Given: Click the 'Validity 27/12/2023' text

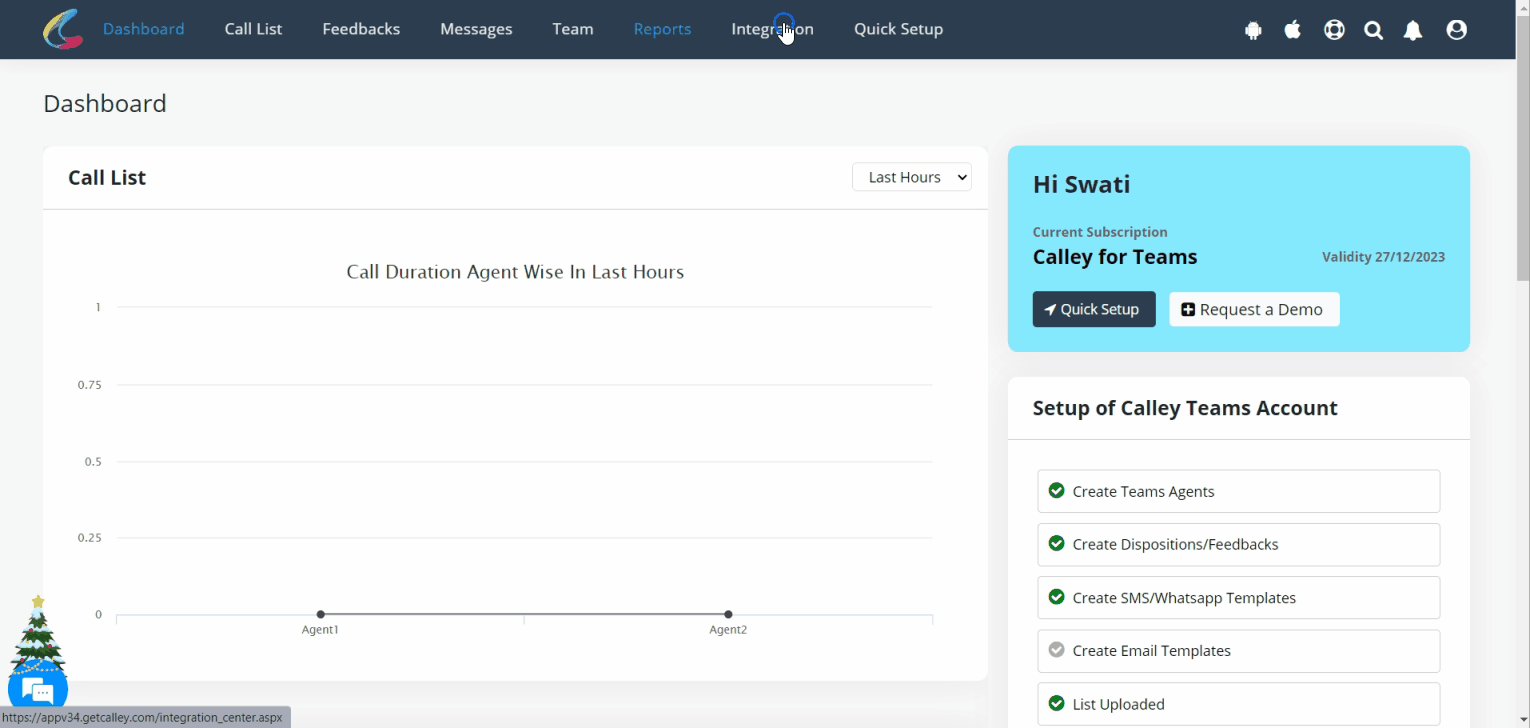Looking at the screenshot, I should (1383, 257).
